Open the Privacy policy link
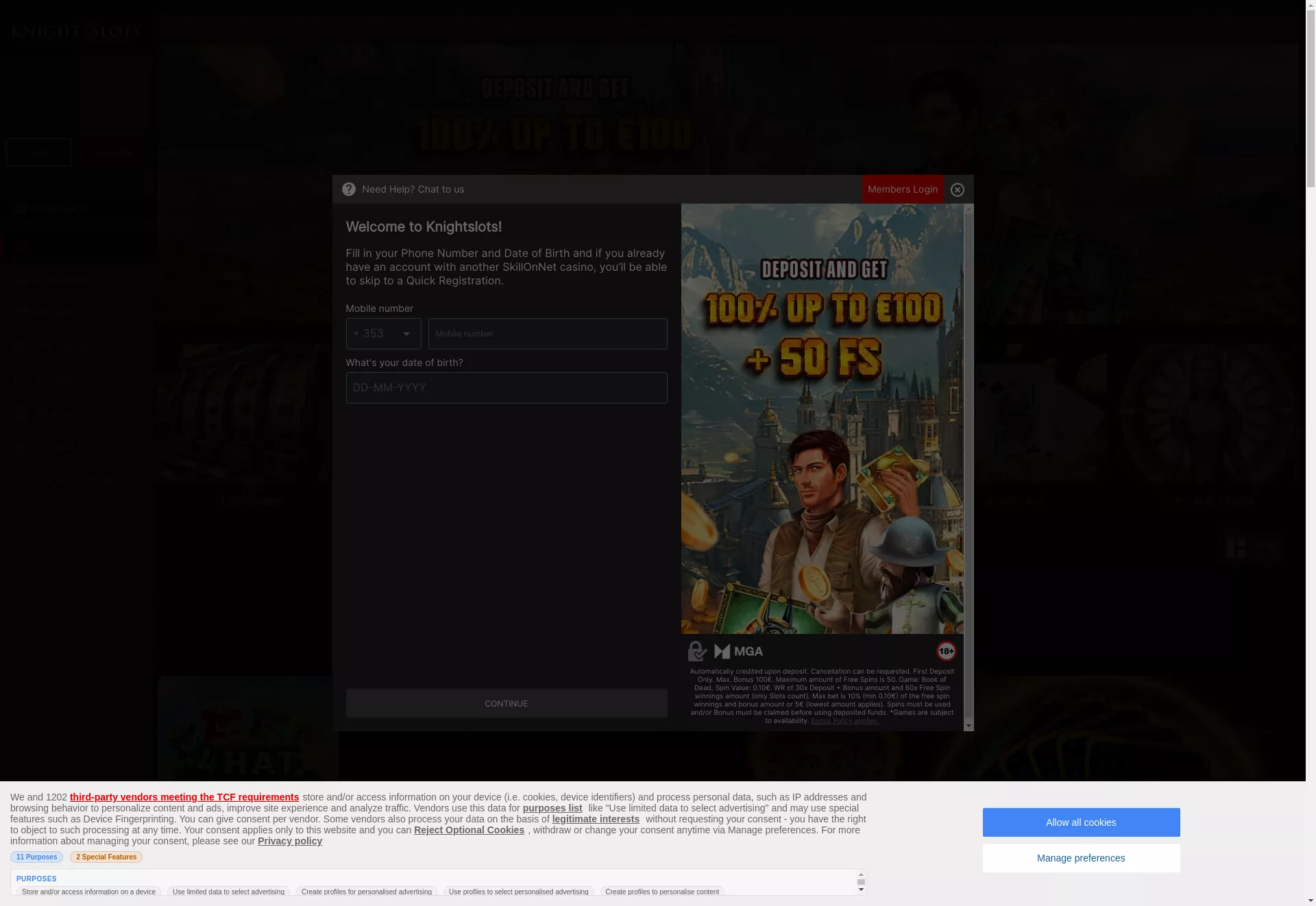 pos(290,841)
